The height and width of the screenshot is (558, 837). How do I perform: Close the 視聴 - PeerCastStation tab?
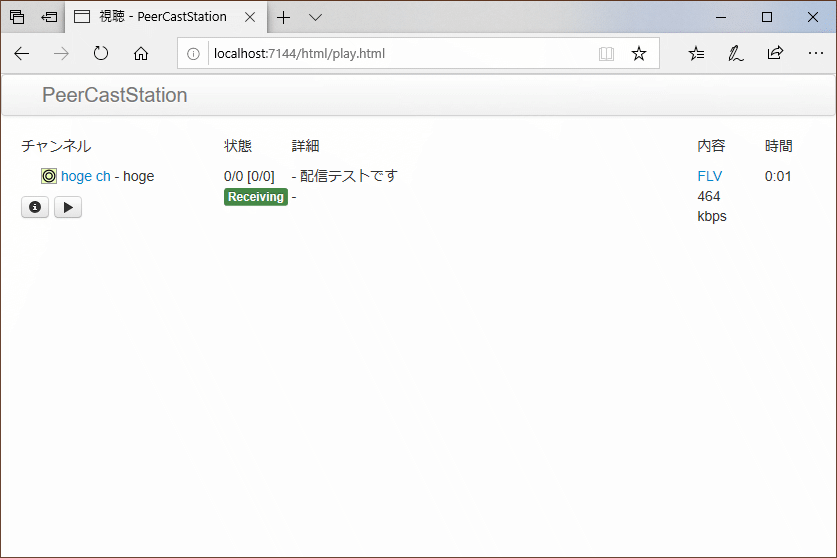pos(250,17)
